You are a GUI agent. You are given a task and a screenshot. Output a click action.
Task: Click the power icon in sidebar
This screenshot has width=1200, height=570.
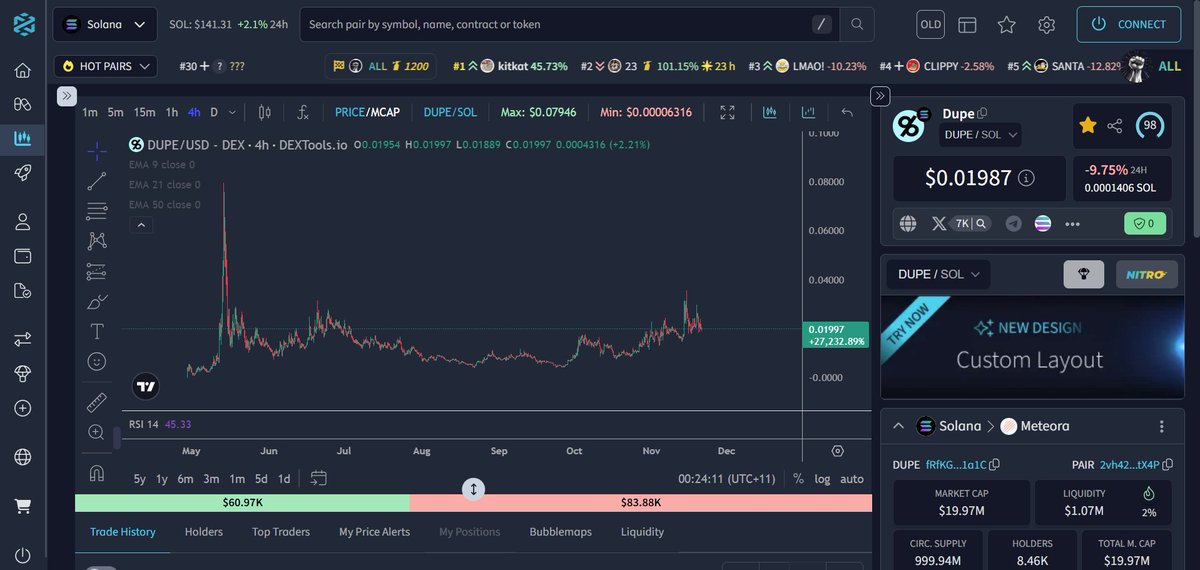tap(22, 555)
